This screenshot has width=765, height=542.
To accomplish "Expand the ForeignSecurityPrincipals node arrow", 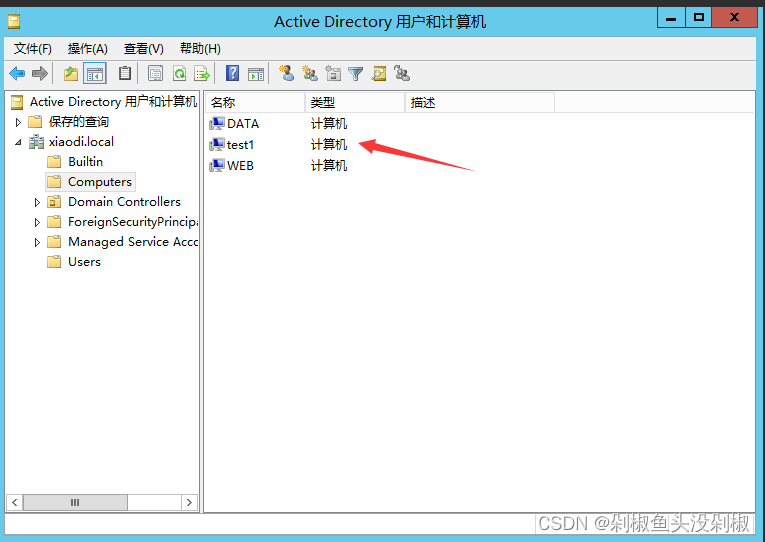I will coord(37,222).
